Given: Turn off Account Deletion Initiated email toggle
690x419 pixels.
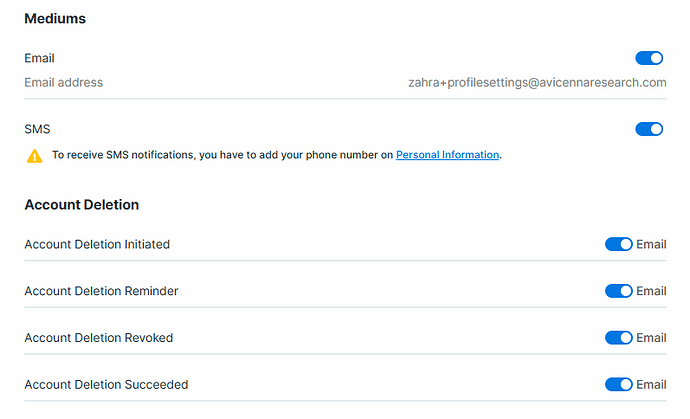Looking at the screenshot, I should point(619,244).
